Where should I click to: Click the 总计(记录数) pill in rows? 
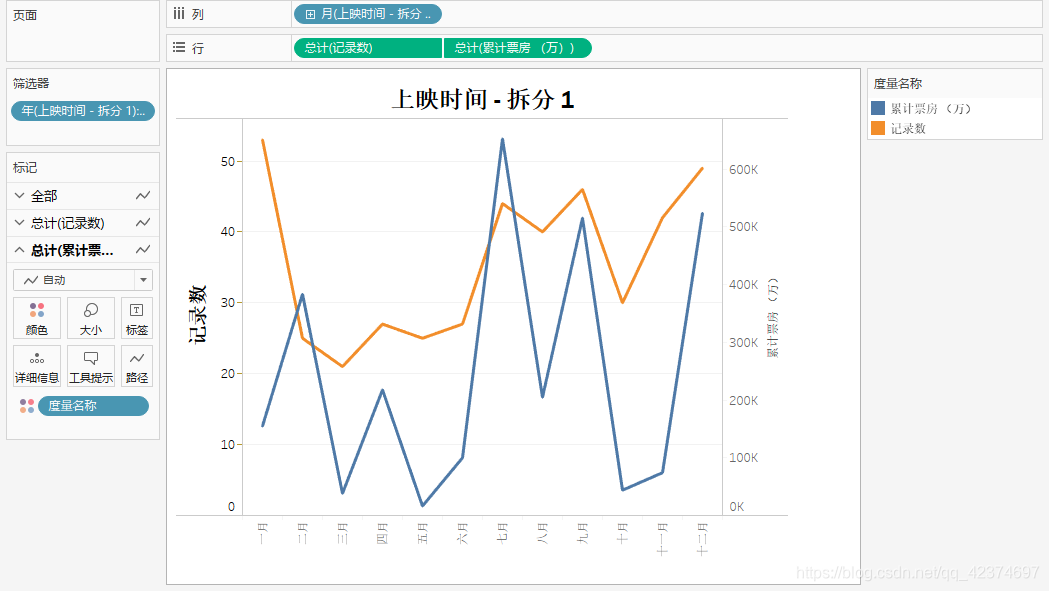(368, 48)
